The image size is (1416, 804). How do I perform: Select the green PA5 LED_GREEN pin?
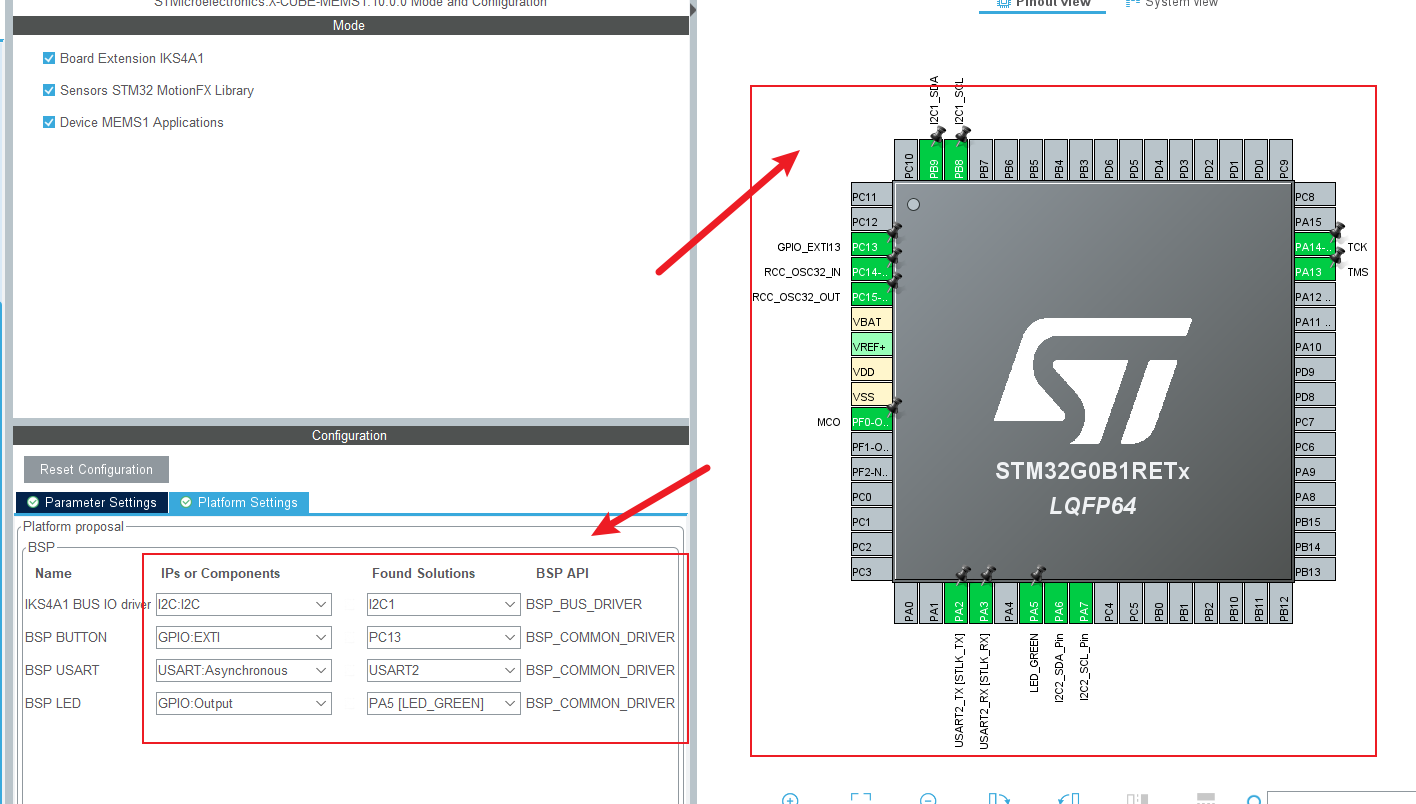coord(1032,604)
